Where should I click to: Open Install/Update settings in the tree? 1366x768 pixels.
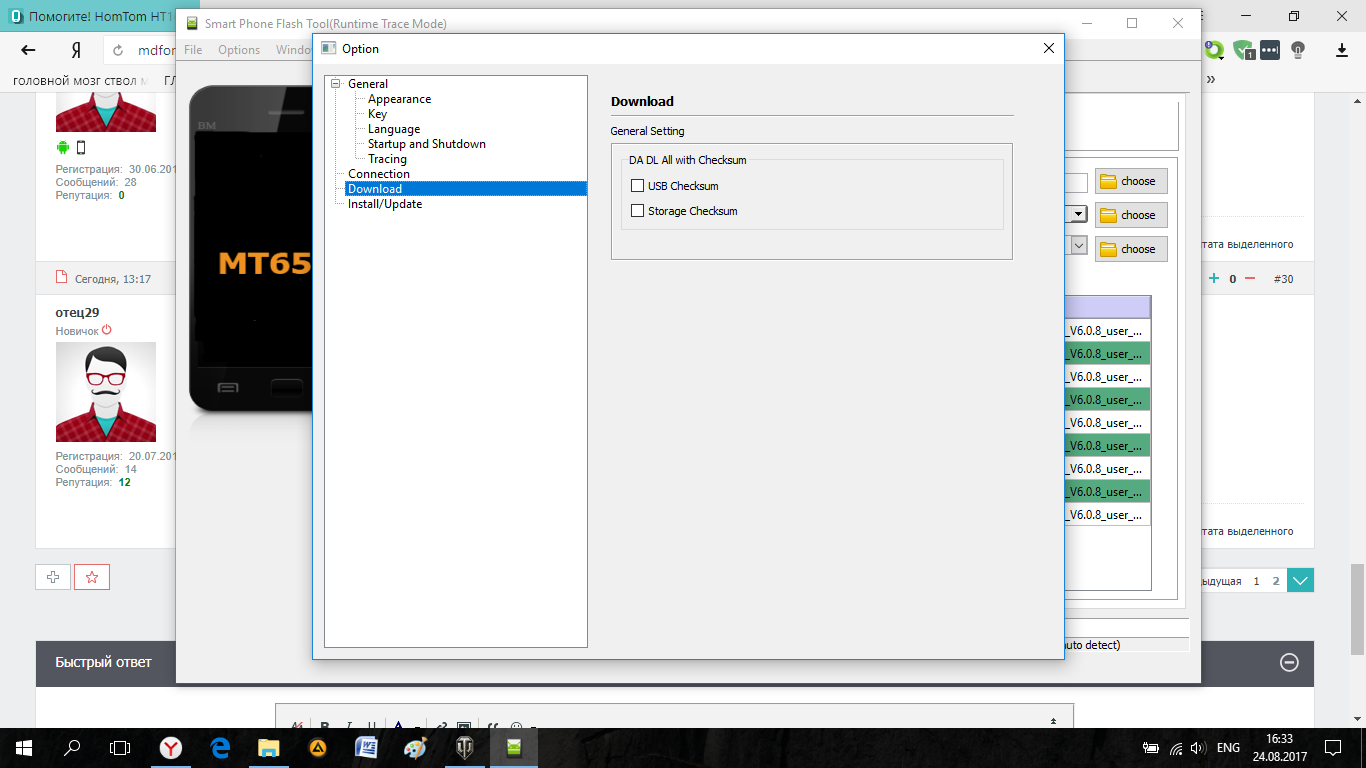pyautogui.click(x=385, y=204)
